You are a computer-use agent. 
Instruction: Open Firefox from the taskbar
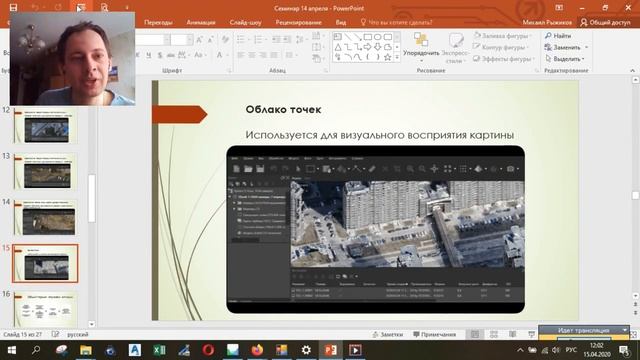pos(257,350)
